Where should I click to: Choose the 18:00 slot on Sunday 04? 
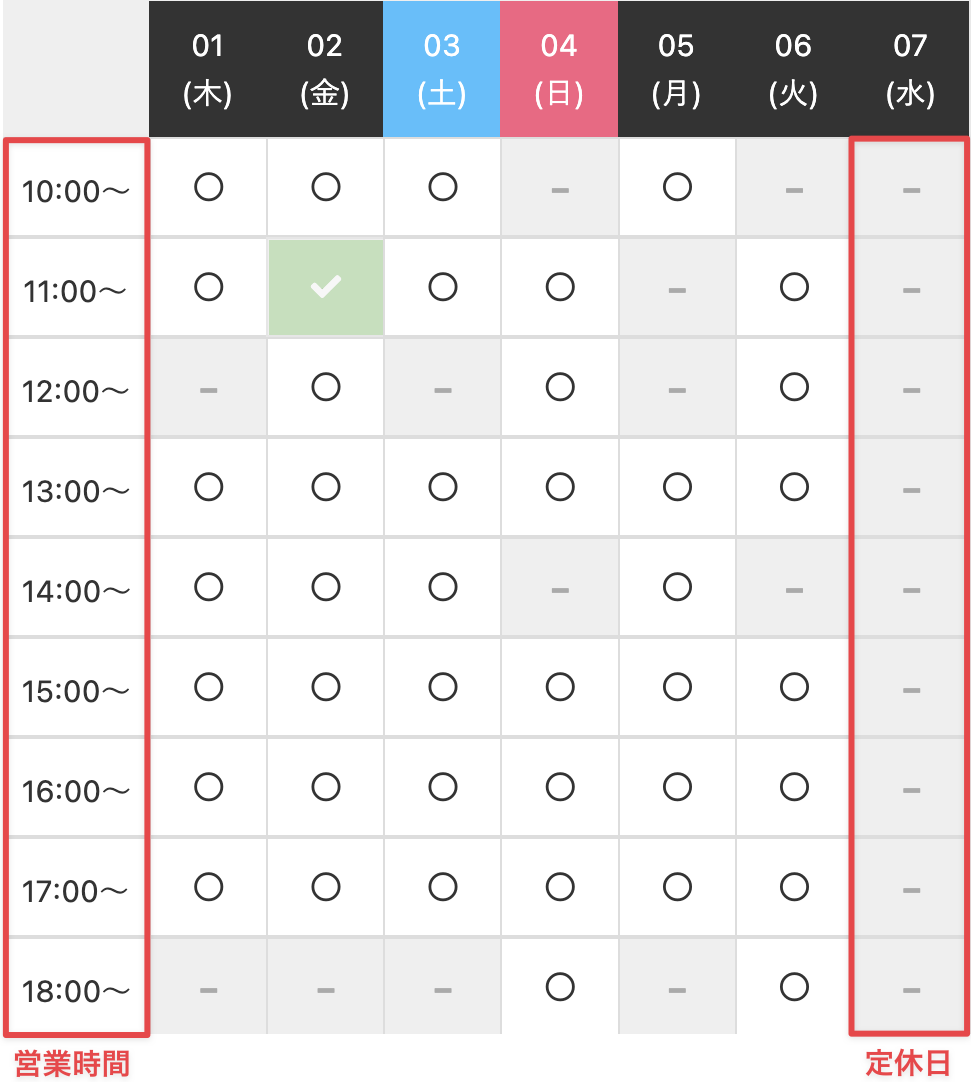560,988
